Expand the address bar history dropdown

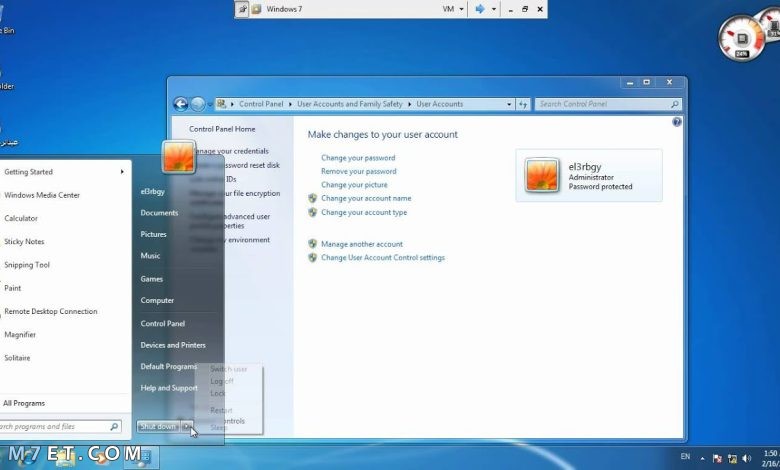509,104
